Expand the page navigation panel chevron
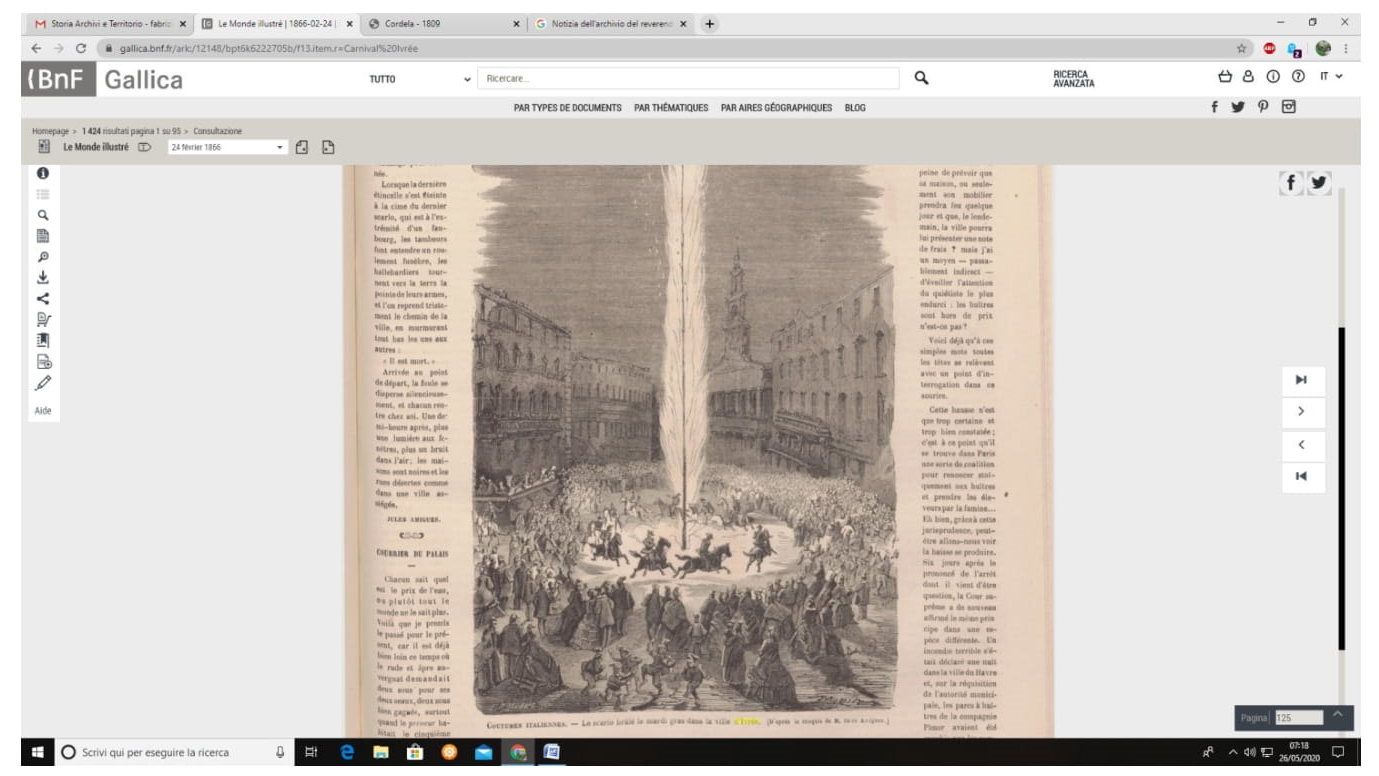Viewport: 1379px width, 776px height. pyautogui.click(x=1338, y=715)
